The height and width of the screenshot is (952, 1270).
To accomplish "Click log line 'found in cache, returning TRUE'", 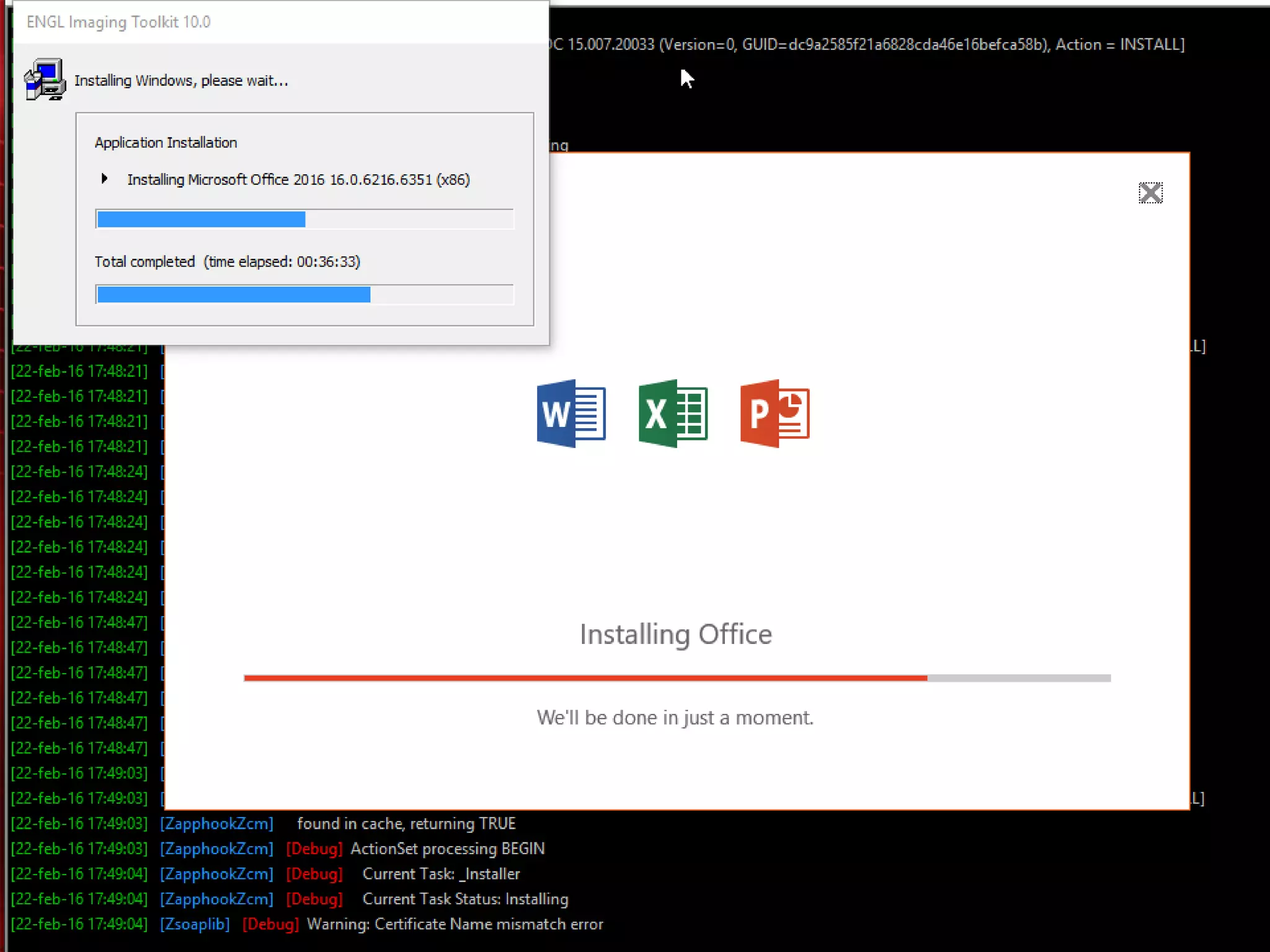I will pos(406,824).
